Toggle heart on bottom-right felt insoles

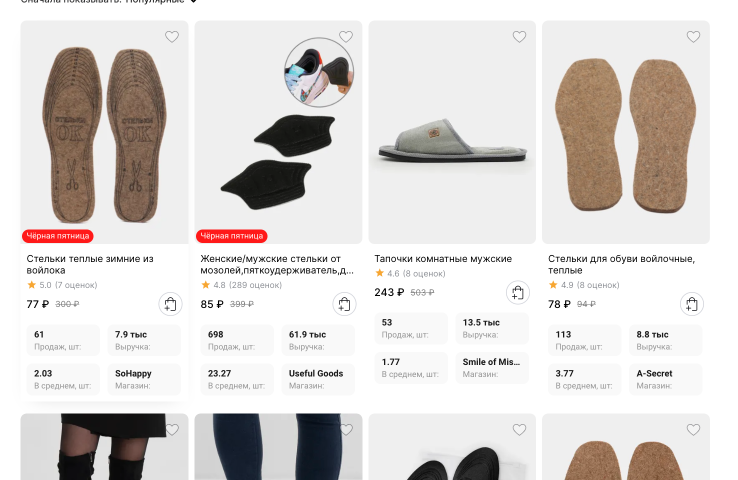tap(693, 430)
